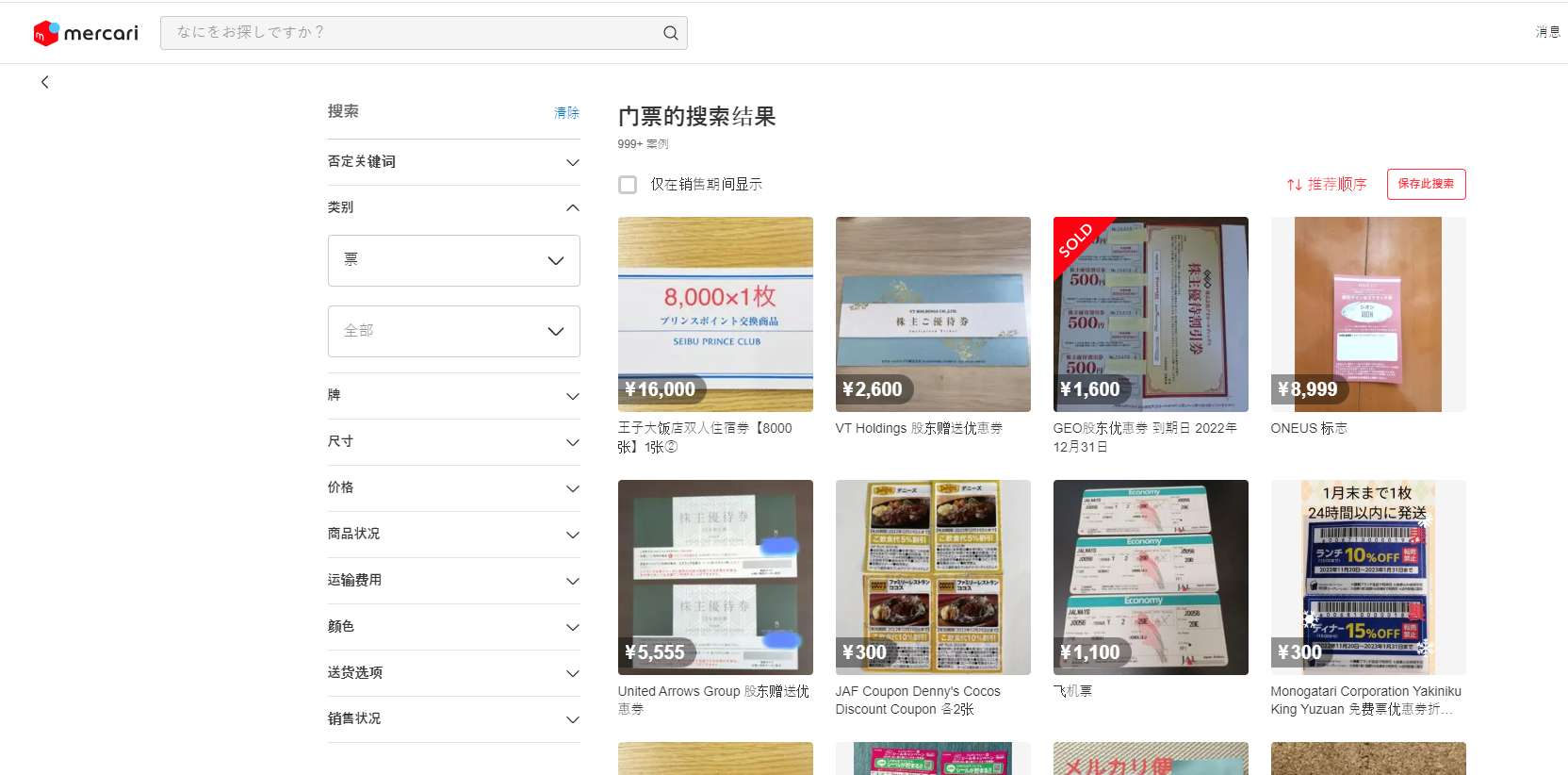The height and width of the screenshot is (775, 1568).
Task: Open the VT Holdings 股东赠送优惠券 listing title
Action: click(919, 428)
